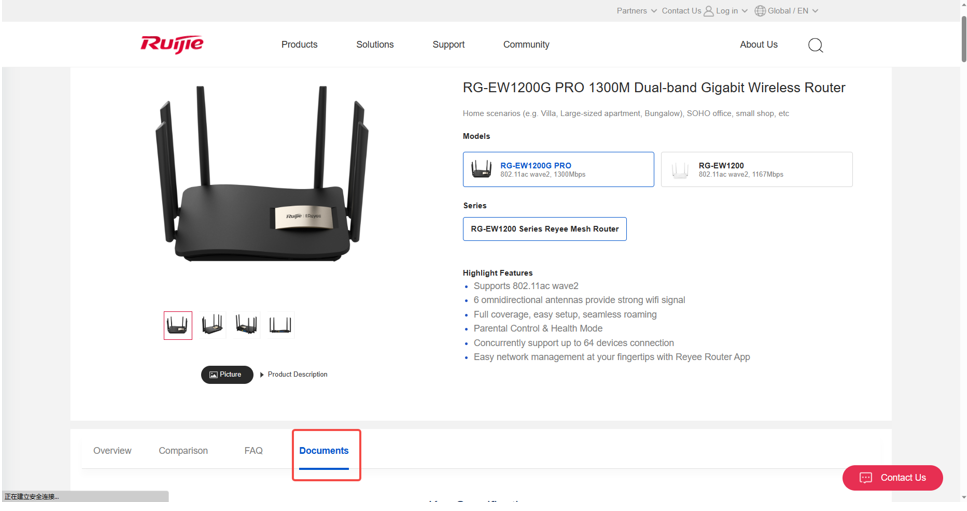Click the RG-EW1200G PRO model router icon

[x=481, y=169]
